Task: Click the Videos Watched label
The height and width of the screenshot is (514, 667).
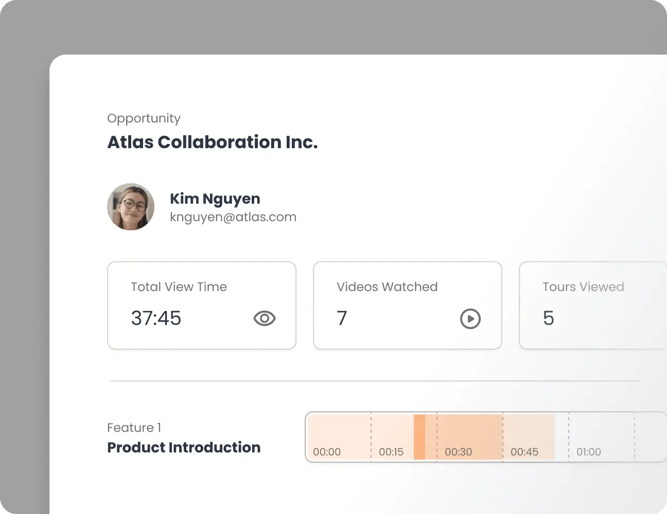Action: point(387,287)
